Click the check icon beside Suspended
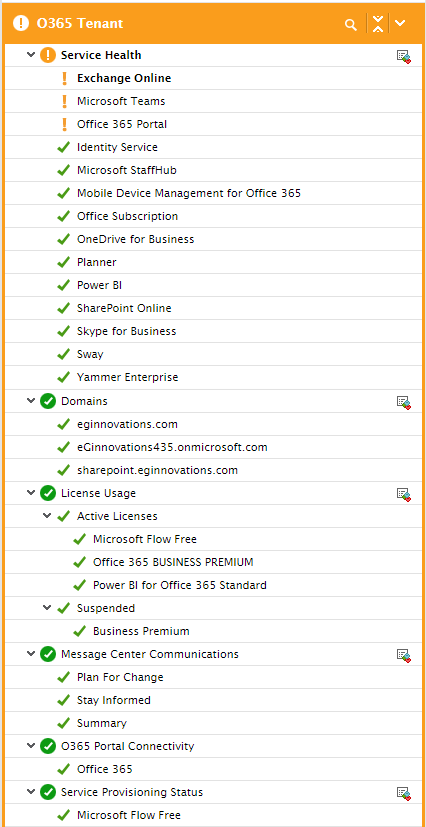Screen dimensions: 426x827 (x=64, y=608)
